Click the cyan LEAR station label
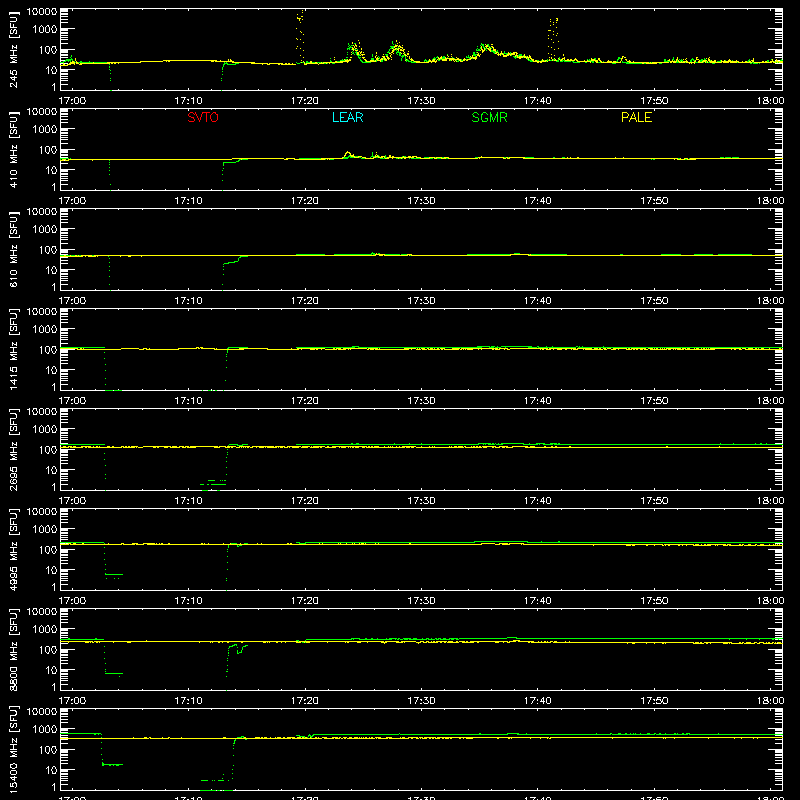The height and width of the screenshot is (800, 800). point(347,117)
